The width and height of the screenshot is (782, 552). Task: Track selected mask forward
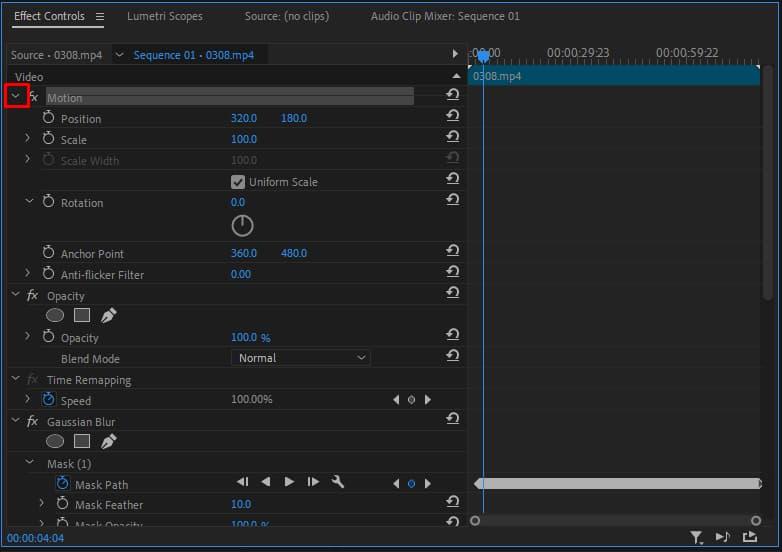coord(289,482)
